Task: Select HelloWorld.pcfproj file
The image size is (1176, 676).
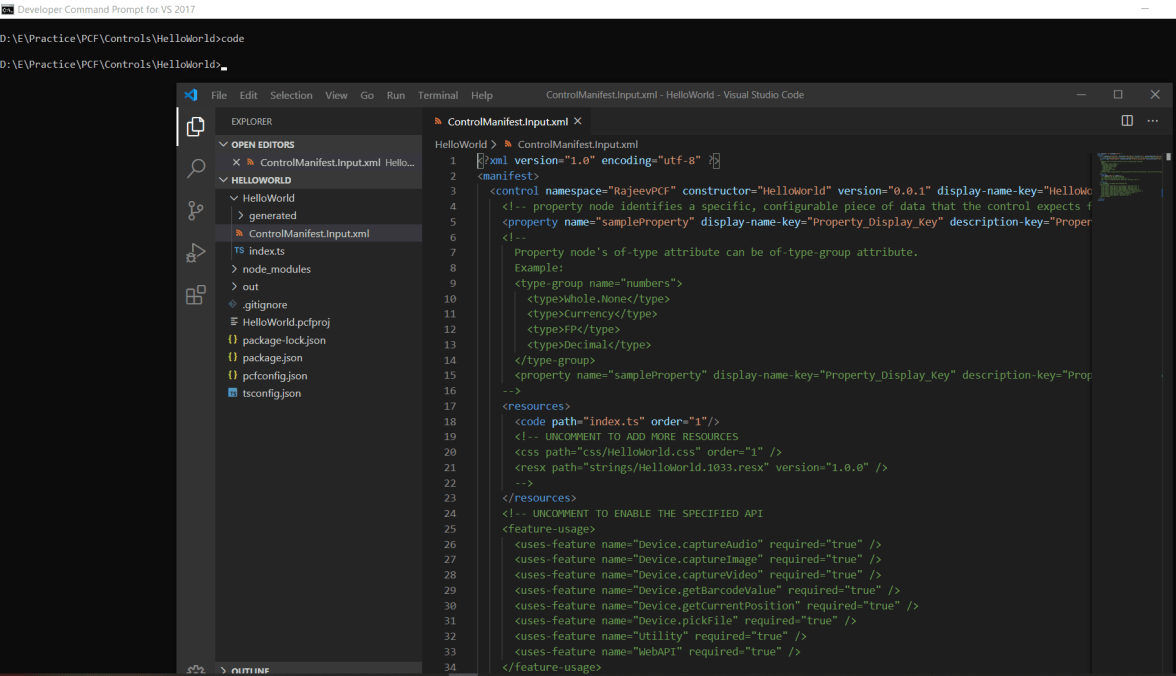Action: point(285,322)
